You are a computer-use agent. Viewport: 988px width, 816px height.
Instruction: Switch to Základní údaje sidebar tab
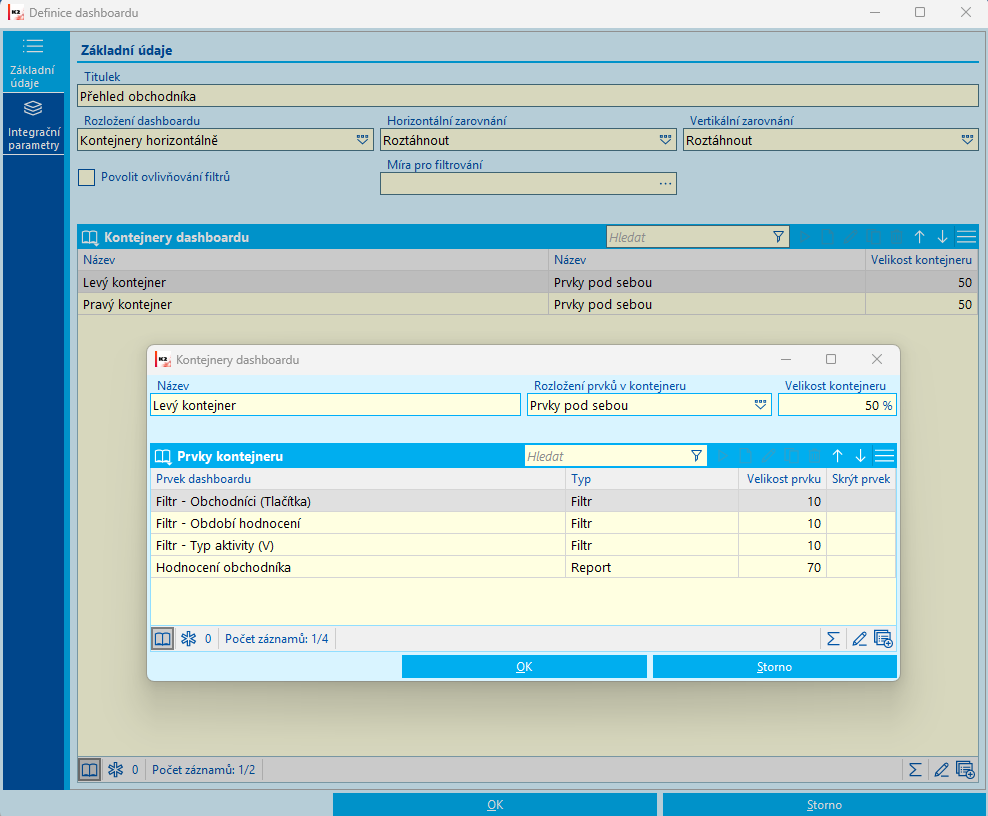[33, 62]
